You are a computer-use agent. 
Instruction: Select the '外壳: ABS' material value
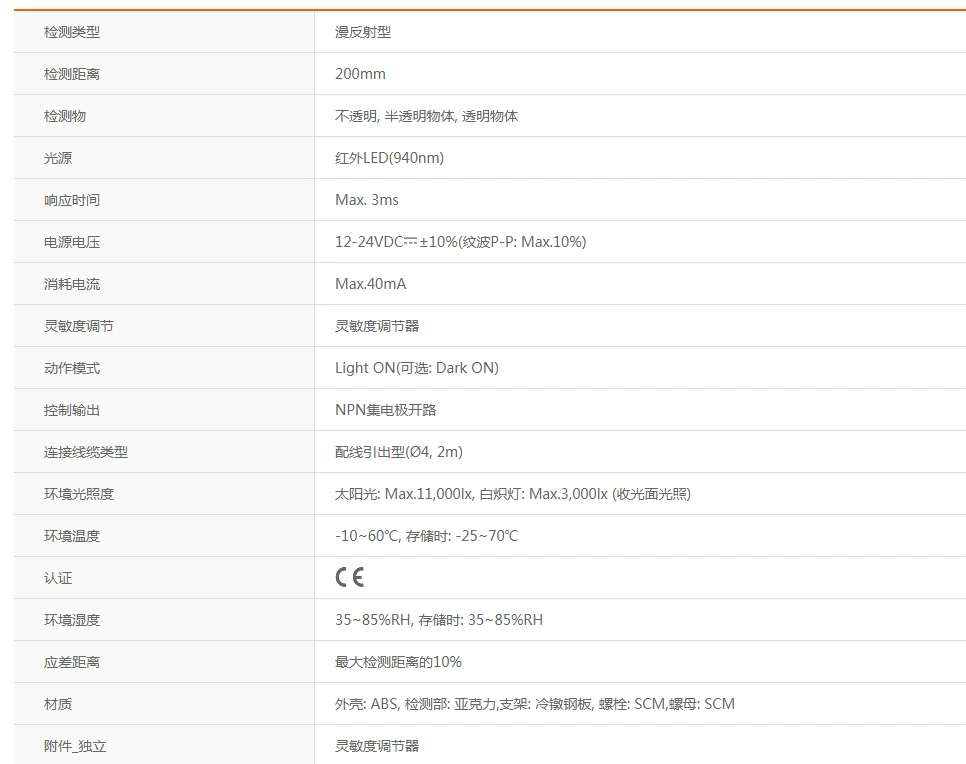[x=366, y=704]
